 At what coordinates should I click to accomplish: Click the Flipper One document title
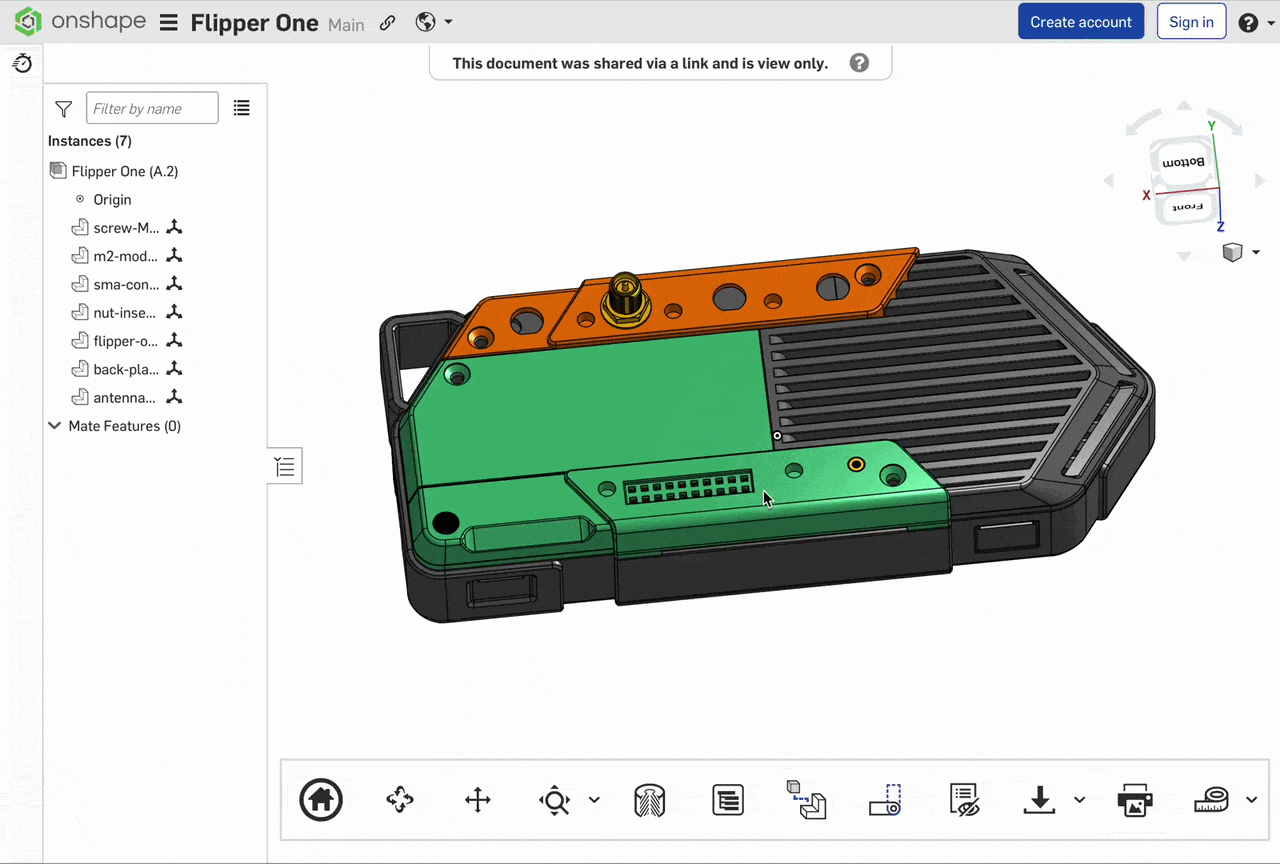click(255, 23)
